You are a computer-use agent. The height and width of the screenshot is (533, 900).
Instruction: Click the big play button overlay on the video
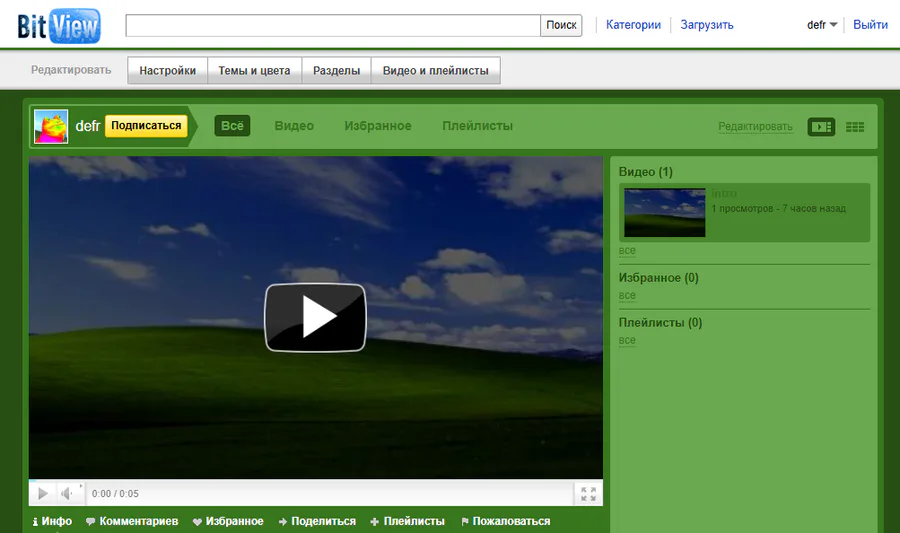point(315,317)
